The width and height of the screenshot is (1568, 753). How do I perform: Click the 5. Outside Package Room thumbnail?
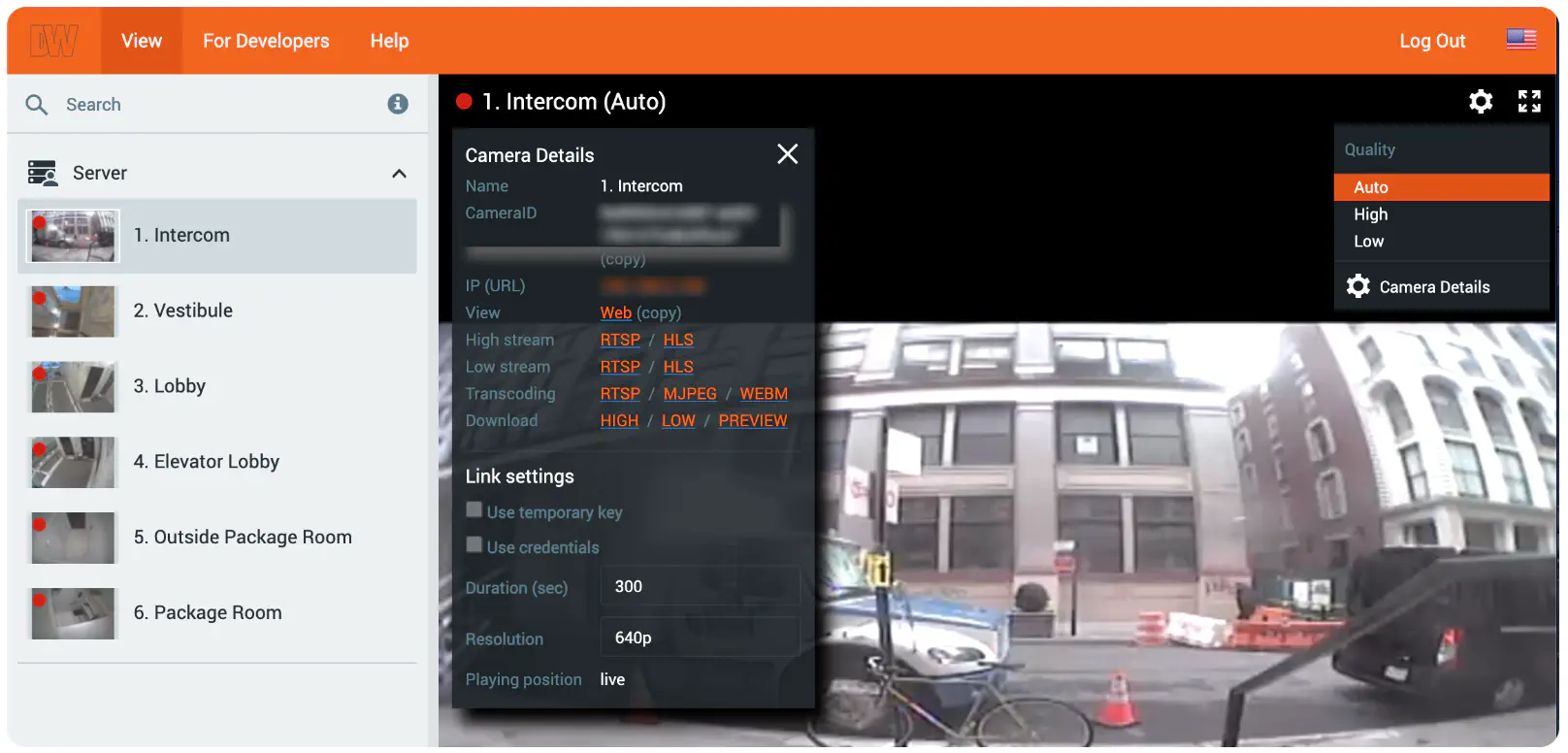click(x=74, y=539)
